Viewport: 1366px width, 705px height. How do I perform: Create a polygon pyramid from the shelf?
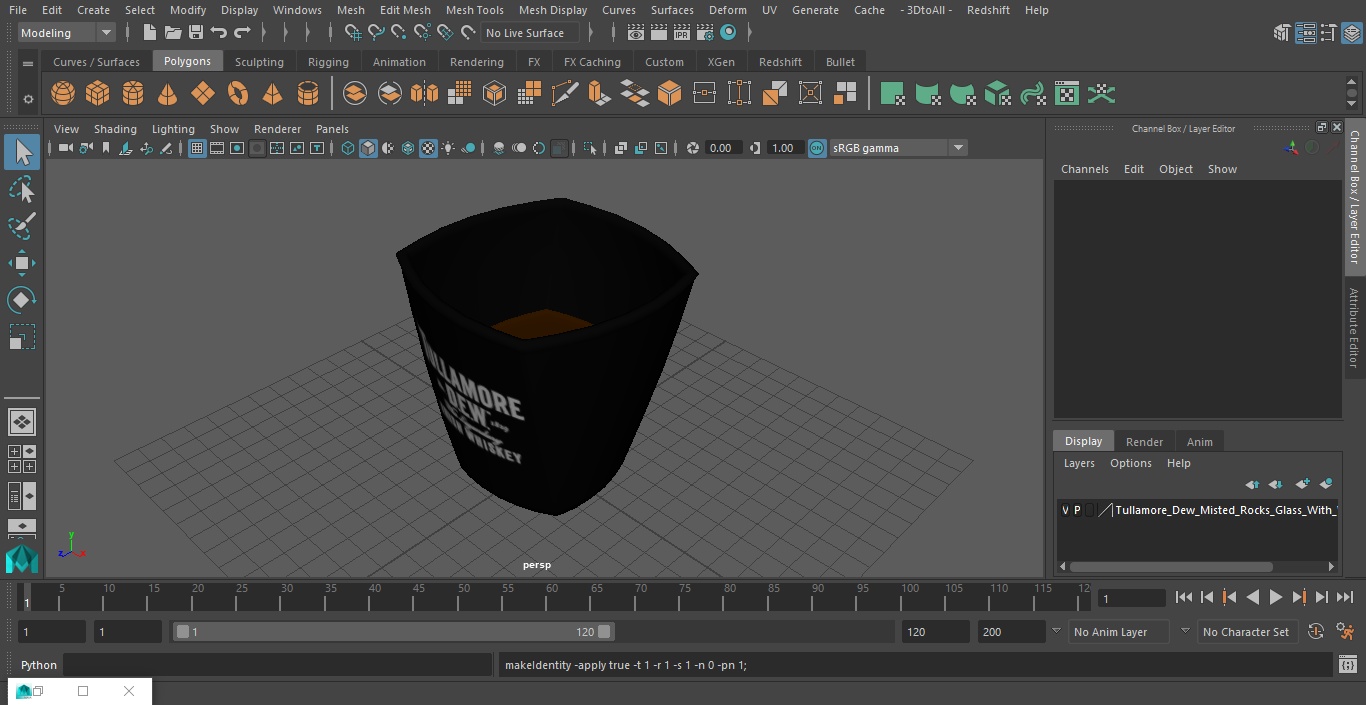pyautogui.click(x=272, y=94)
